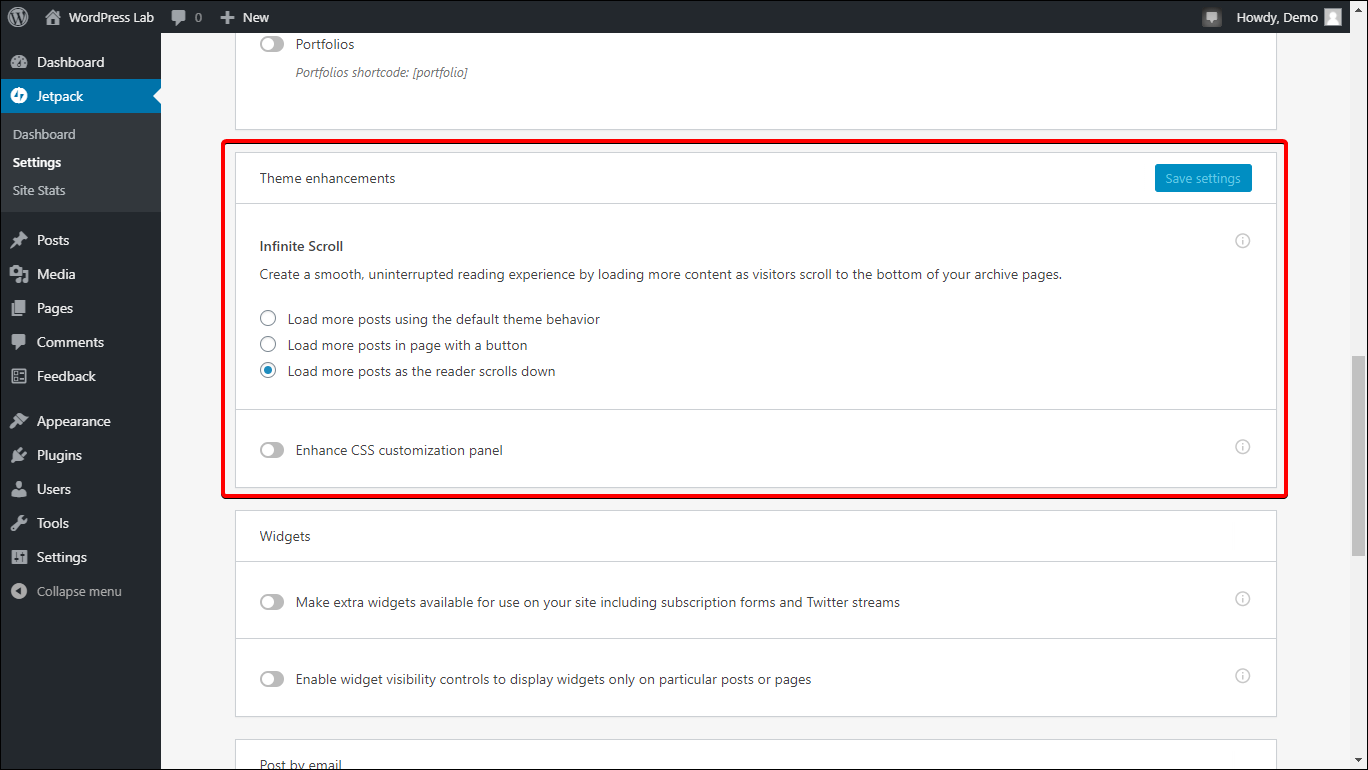Click the Media text in sidebar
Viewport: 1368px width, 770px height.
(56, 274)
